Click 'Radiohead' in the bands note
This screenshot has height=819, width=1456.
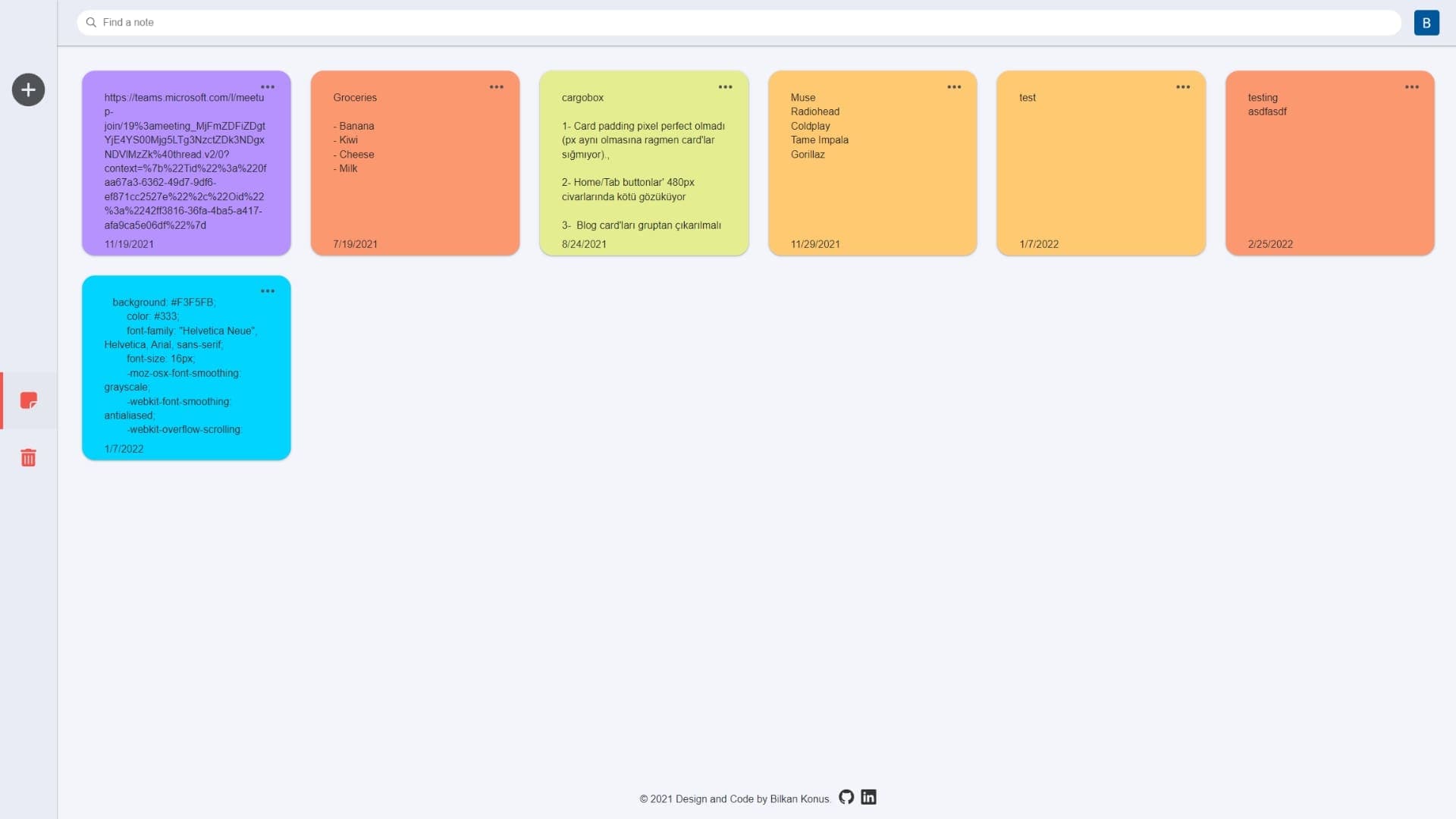(815, 111)
